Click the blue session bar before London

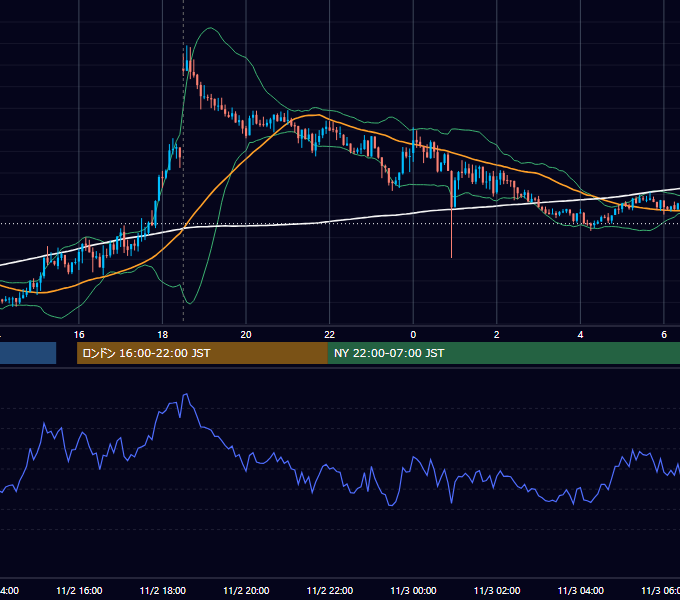click(x=28, y=353)
